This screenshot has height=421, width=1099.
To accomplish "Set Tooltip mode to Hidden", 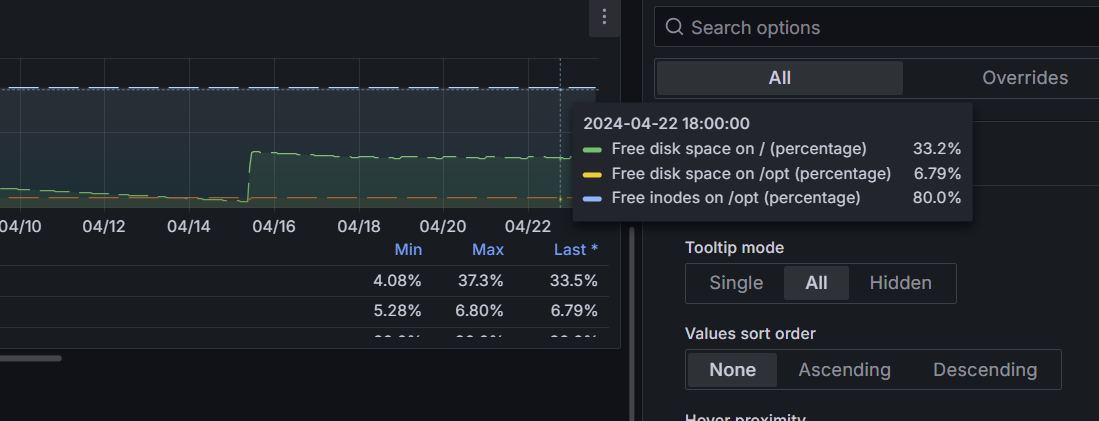I will [900, 283].
